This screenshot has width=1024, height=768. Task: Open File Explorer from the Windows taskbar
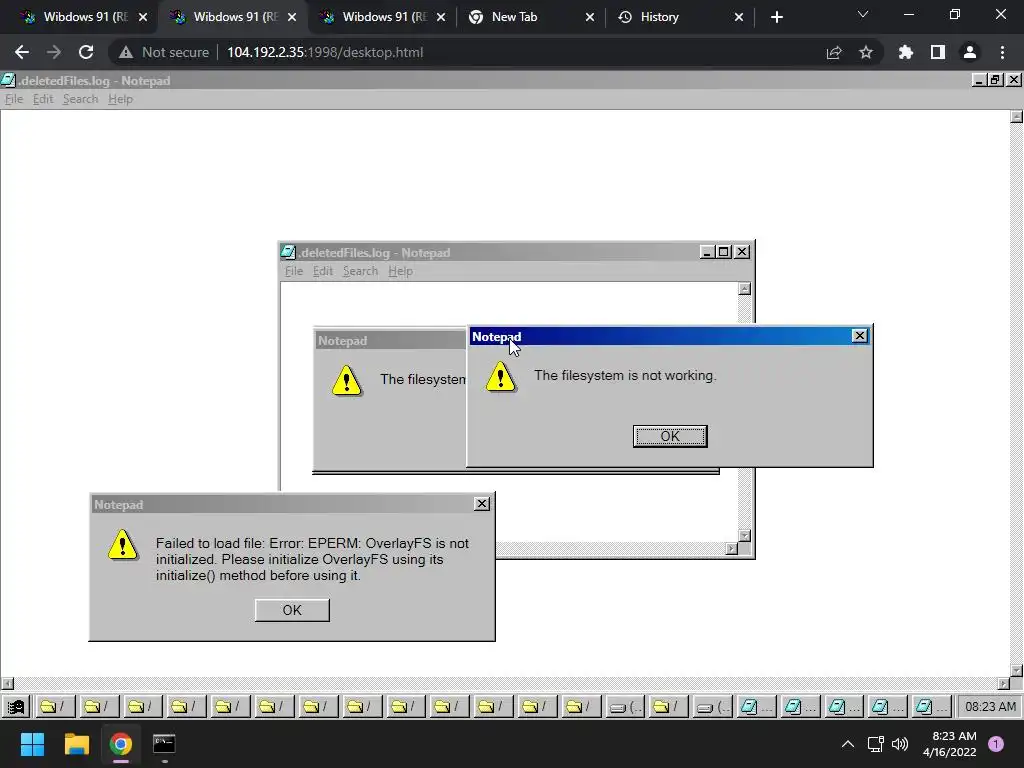(76, 744)
